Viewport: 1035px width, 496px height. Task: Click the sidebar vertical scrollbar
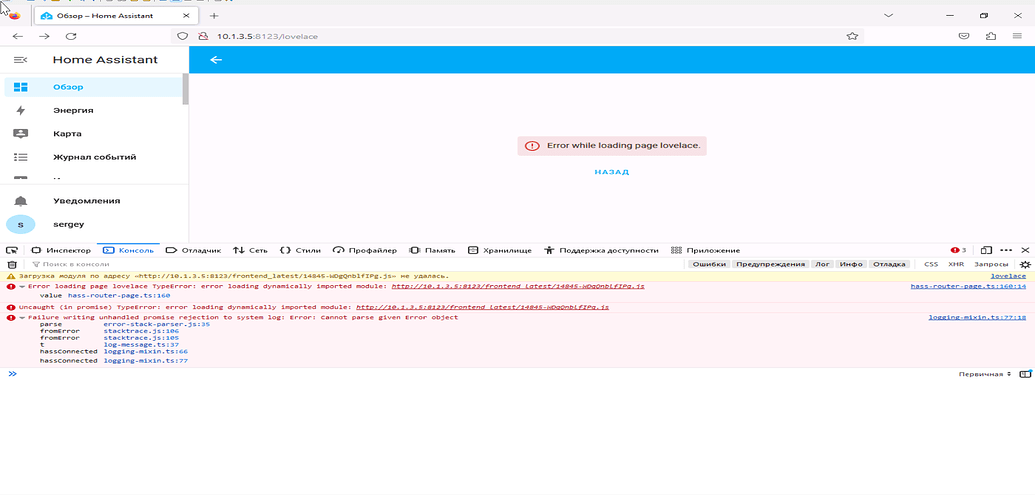[185, 89]
